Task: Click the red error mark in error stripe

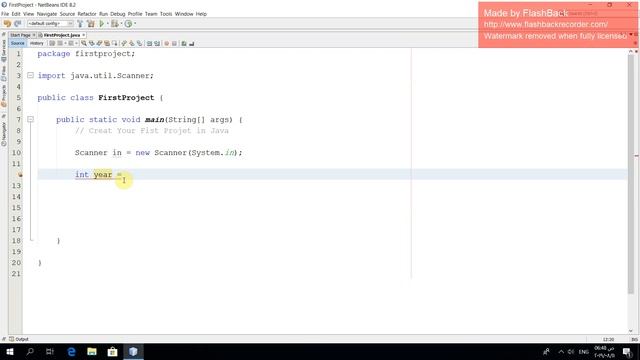Action: 636,156
